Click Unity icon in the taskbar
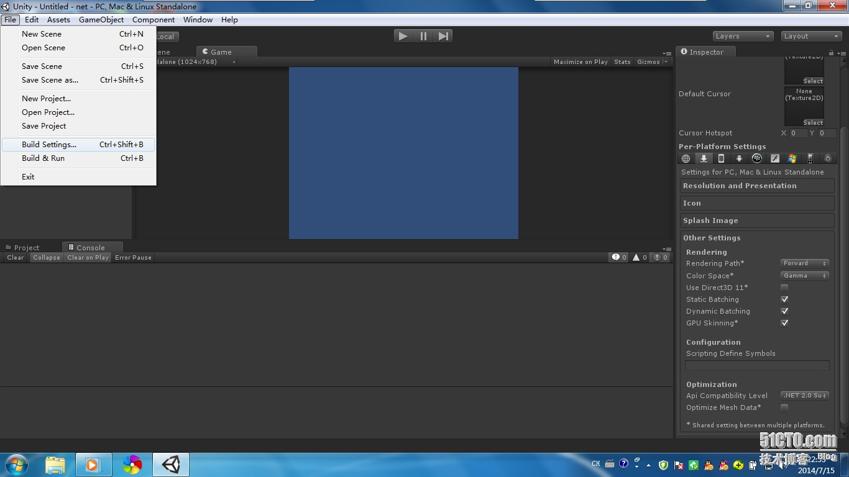Screen dimensions: 849x477 [x=171, y=465]
